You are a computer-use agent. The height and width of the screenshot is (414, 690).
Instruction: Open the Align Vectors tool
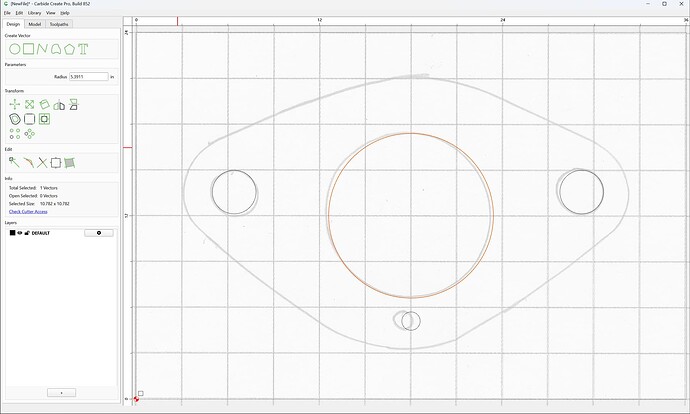click(44, 119)
